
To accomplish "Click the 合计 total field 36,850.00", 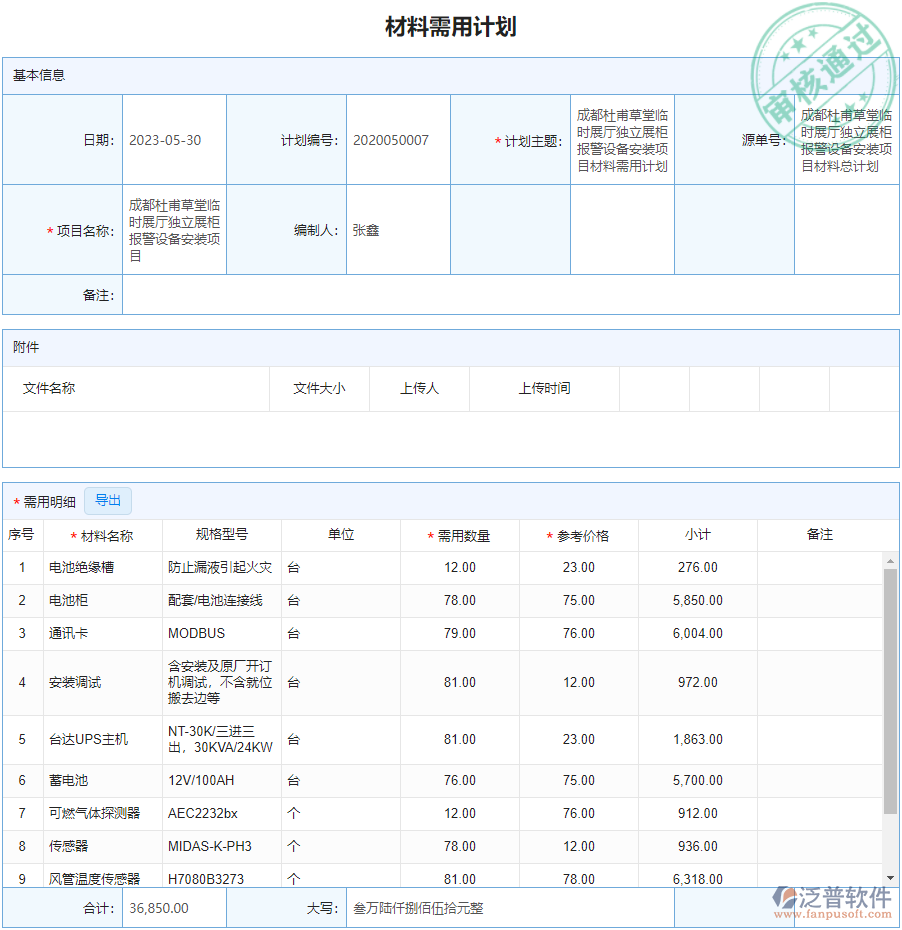I will click(174, 907).
